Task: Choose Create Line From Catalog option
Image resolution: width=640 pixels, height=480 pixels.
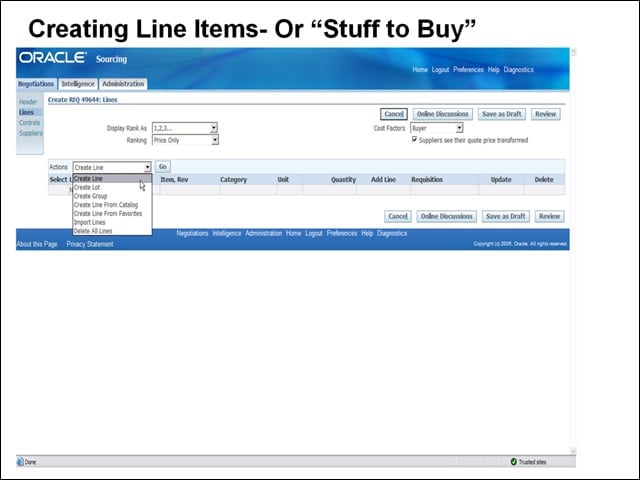Action: (112, 205)
